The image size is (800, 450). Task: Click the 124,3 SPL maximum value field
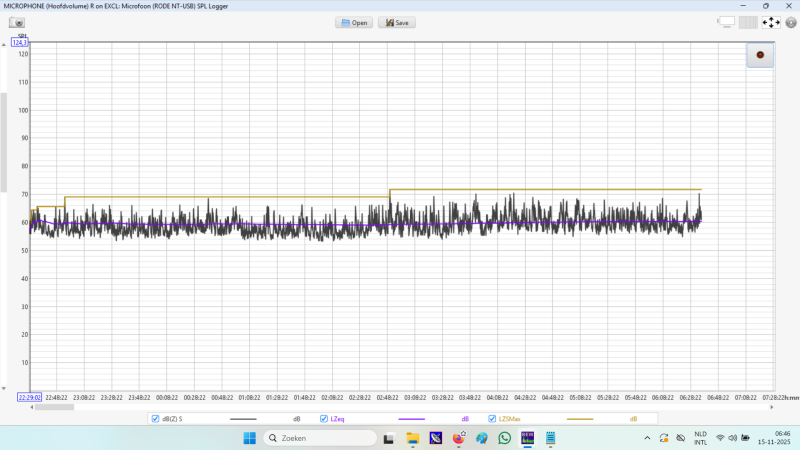tap(20, 42)
